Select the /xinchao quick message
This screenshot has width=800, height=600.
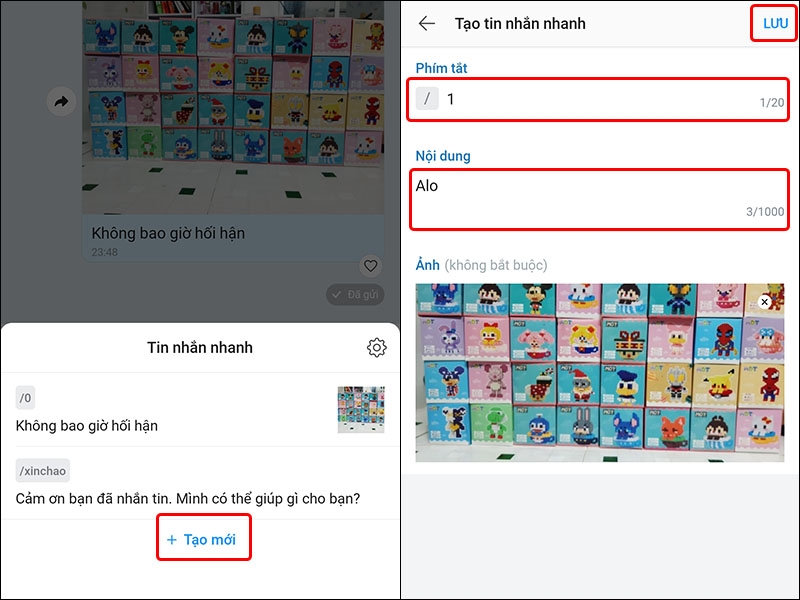click(200, 483)
